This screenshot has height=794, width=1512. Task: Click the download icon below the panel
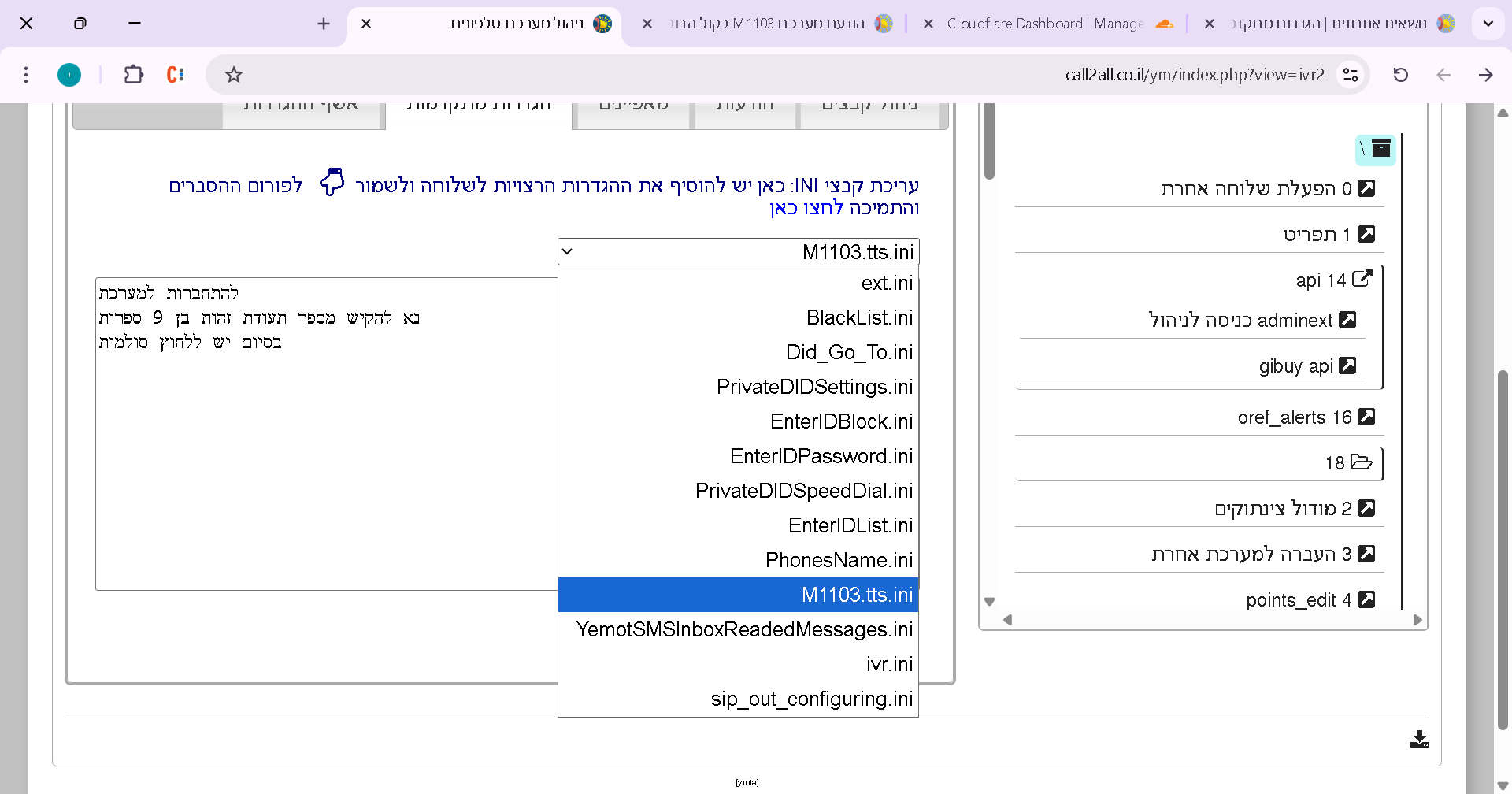(1419, 739)
